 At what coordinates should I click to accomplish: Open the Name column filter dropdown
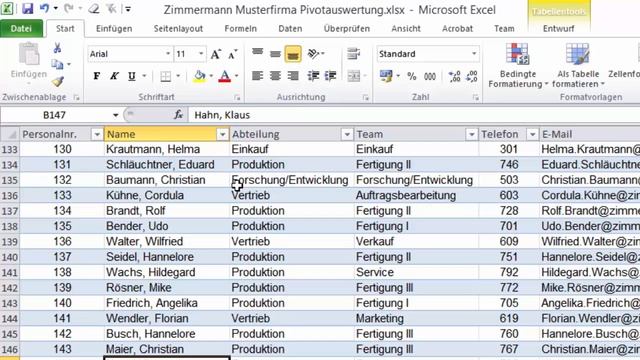tap(222, 134)
